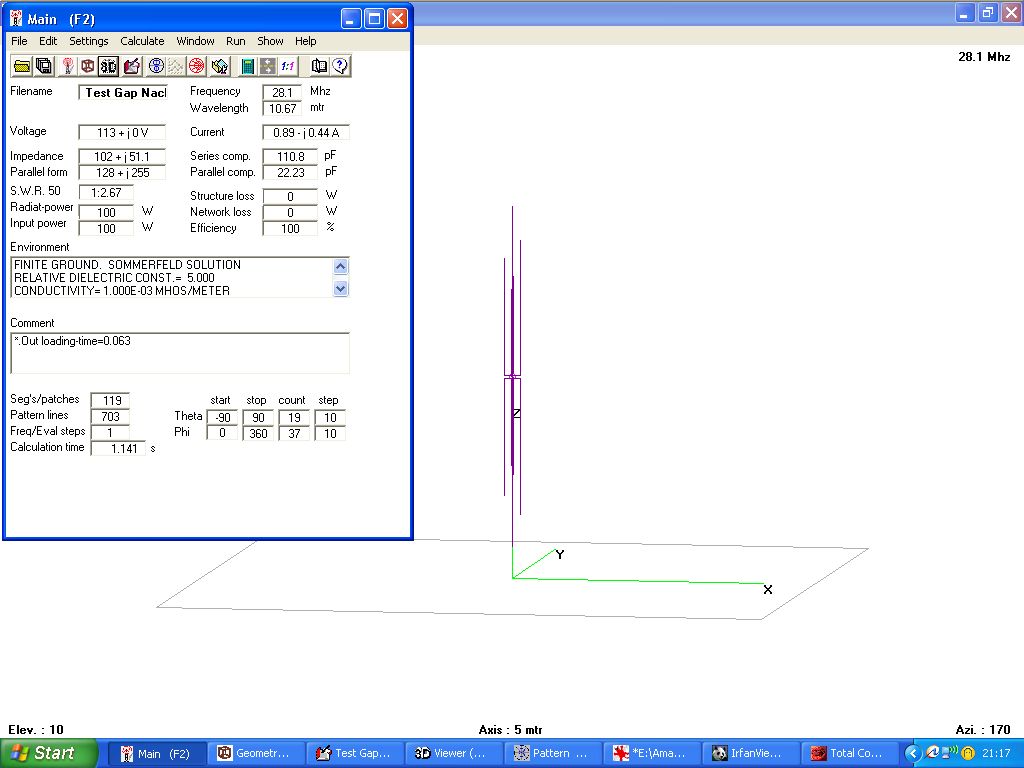Viewport: 1024px width, 768px height.
Task: Click the blue Smith chart icon
Action: [156, 66]
